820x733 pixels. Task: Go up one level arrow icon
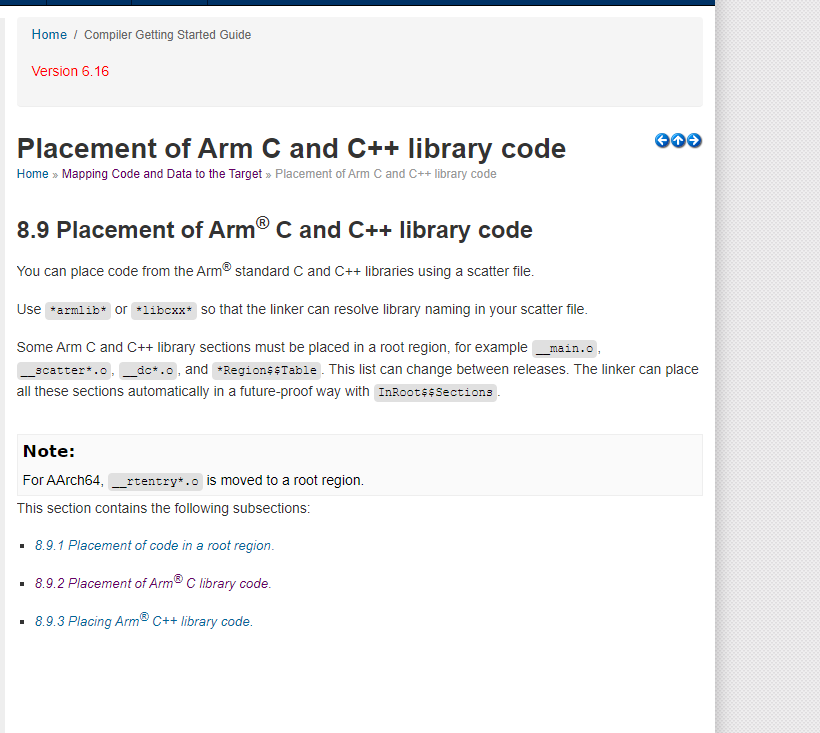(678, 140)
